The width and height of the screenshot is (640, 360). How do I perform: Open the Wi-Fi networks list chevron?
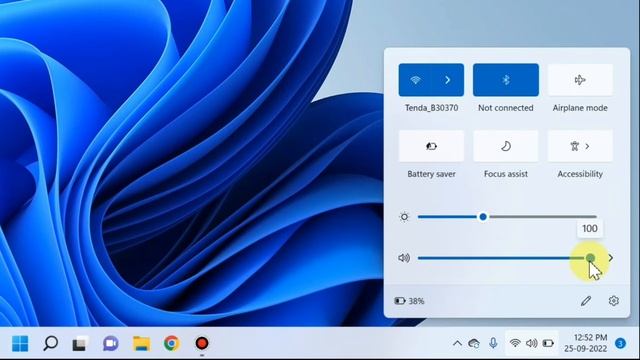pos(448,80)
